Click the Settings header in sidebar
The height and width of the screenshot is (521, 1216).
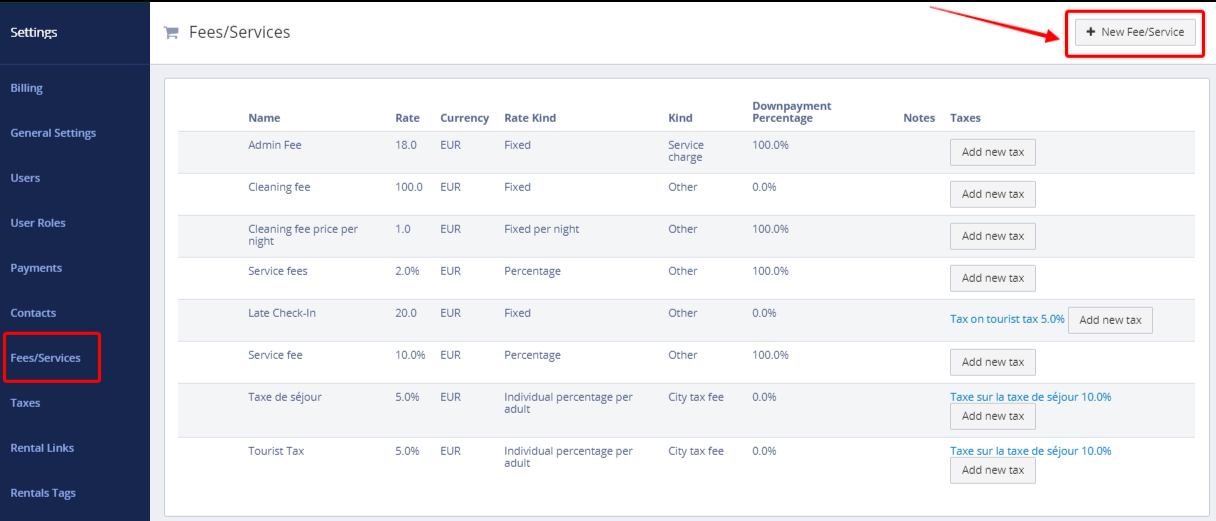pyautogui.click(x=34, y=32)
